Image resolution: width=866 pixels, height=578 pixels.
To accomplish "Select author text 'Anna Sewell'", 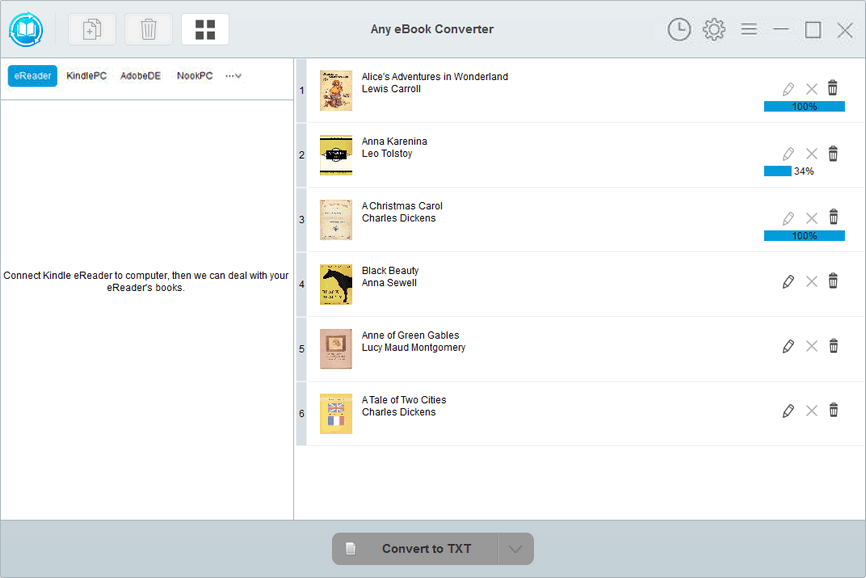I will [x=389, y=283].
